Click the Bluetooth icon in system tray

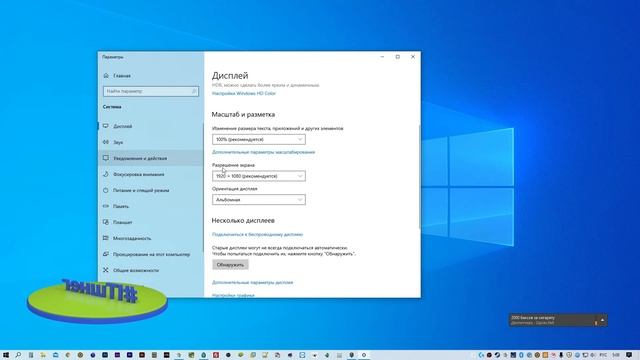pos(521,355)
